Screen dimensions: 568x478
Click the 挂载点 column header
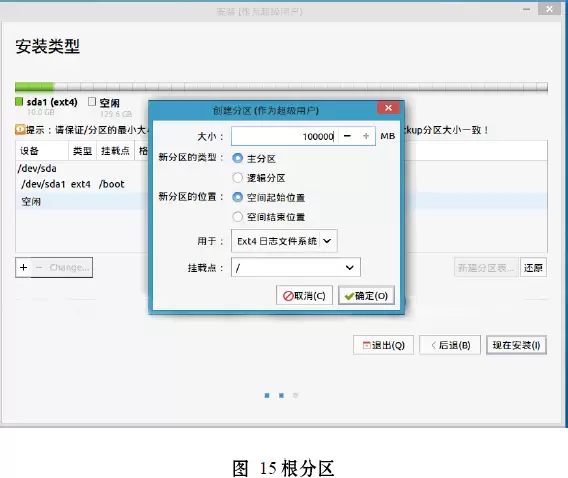tap(115, 151)
